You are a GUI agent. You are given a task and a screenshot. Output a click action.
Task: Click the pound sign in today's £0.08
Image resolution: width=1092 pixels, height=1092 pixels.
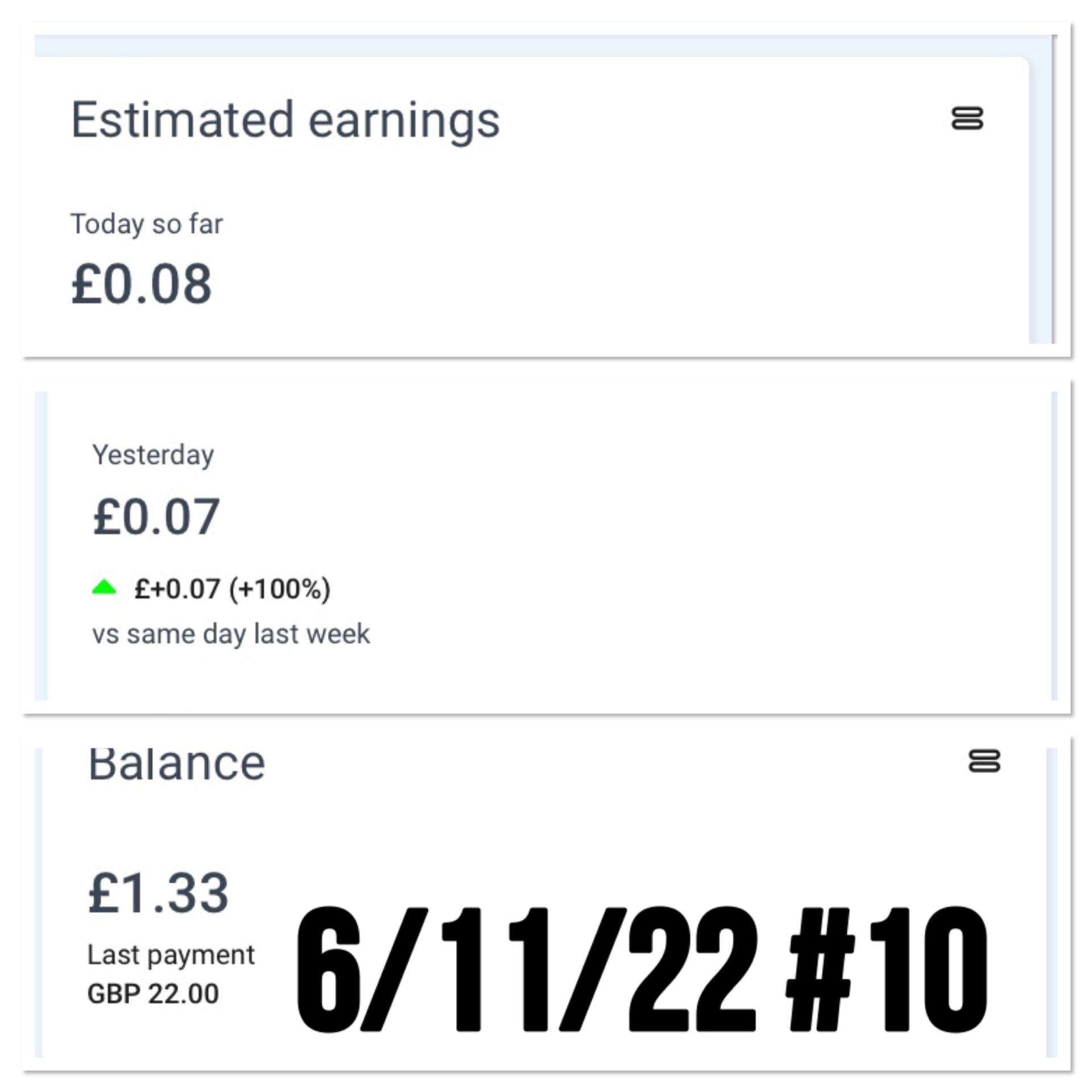pyautogui.click(x=86, y=284)
